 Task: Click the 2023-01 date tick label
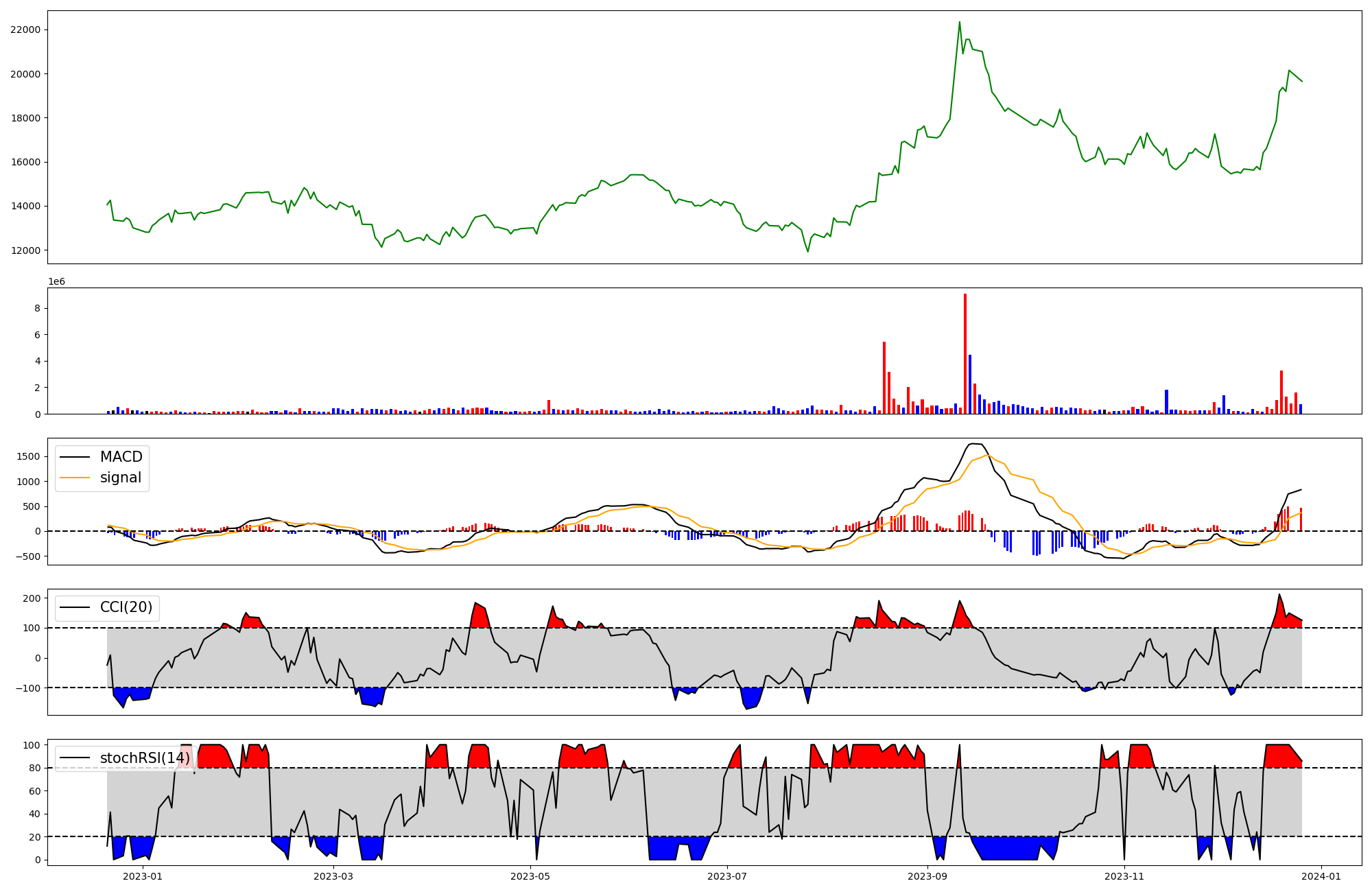point(143,876)
